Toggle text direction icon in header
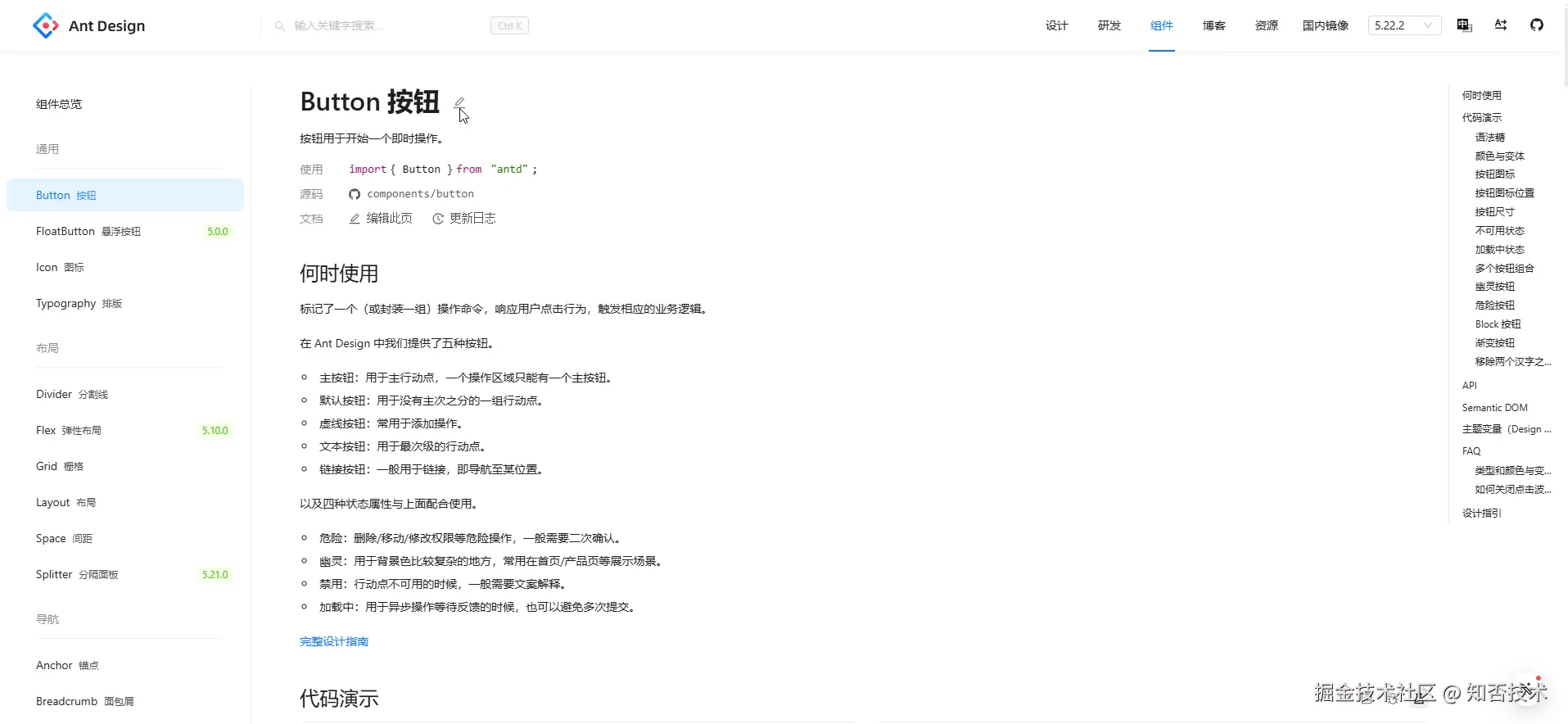1568x724 pixels. click(1501, 25)
